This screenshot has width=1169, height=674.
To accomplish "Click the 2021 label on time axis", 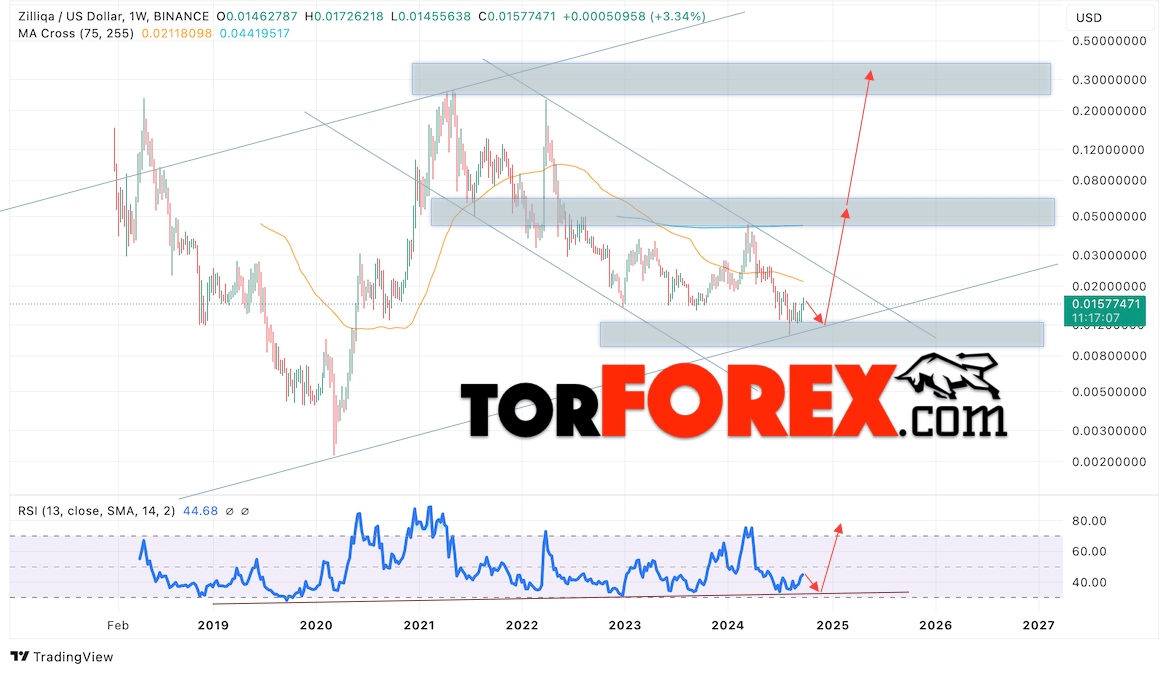I will click(x=419, y=626).
